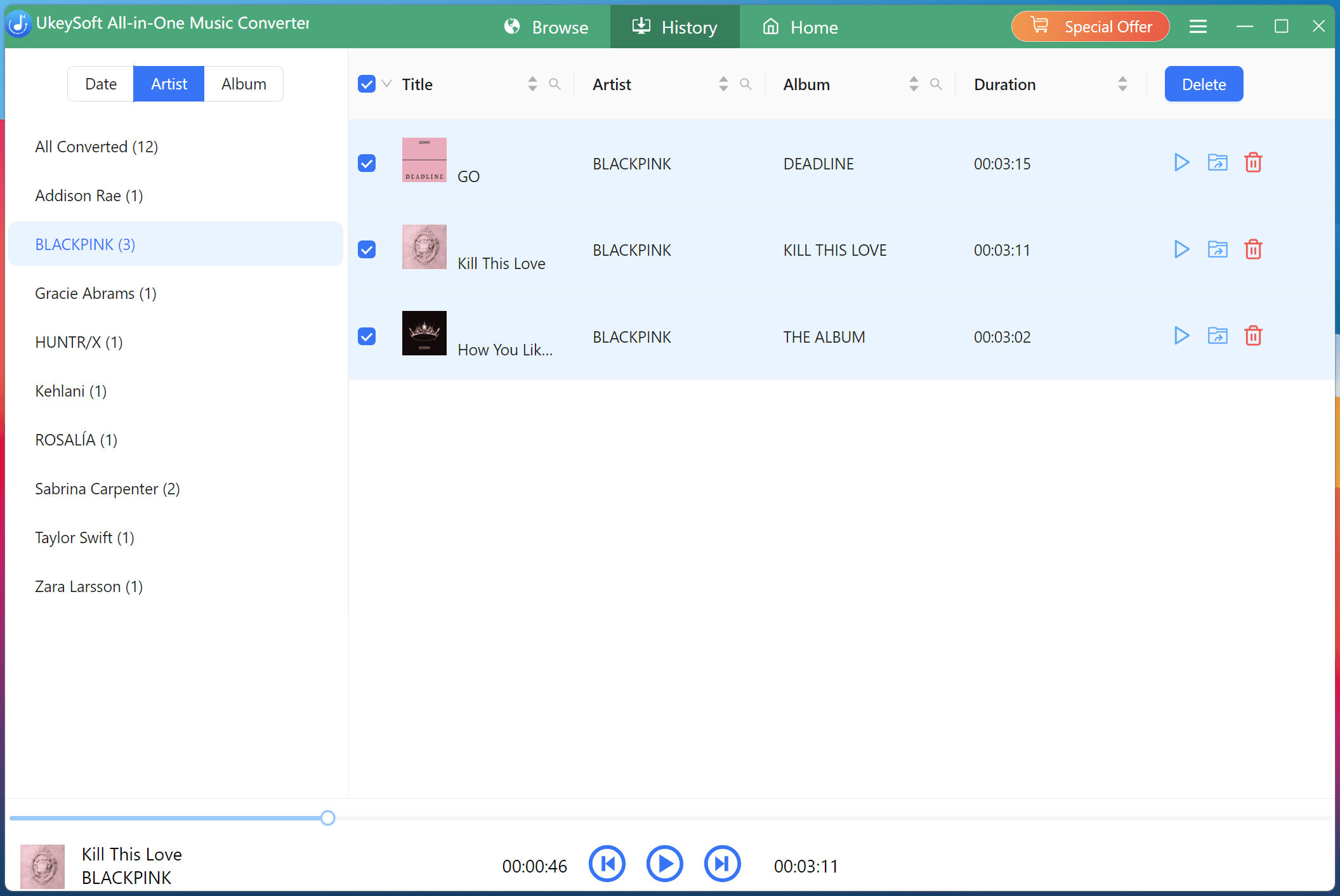Click the Kill This Love cover in list
Screen dimensions: 1340x896
point(424,247)
